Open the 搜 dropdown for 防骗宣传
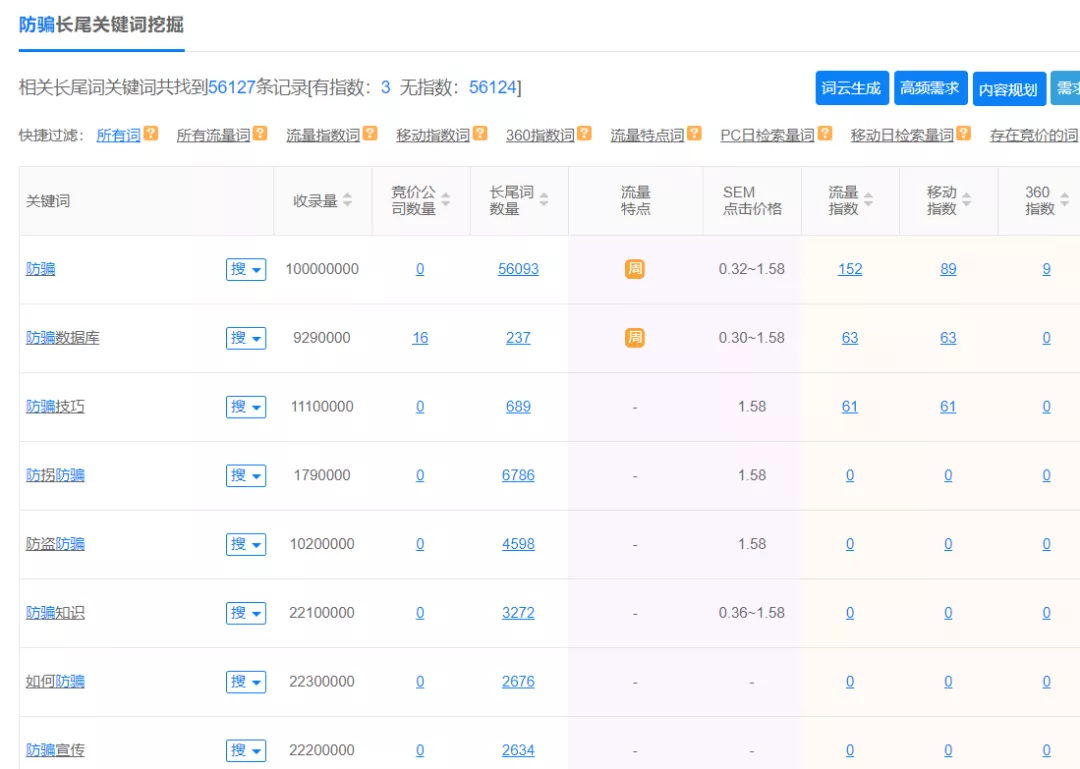The width and height of the screenshot is (1080, 769). click(246, 750)
